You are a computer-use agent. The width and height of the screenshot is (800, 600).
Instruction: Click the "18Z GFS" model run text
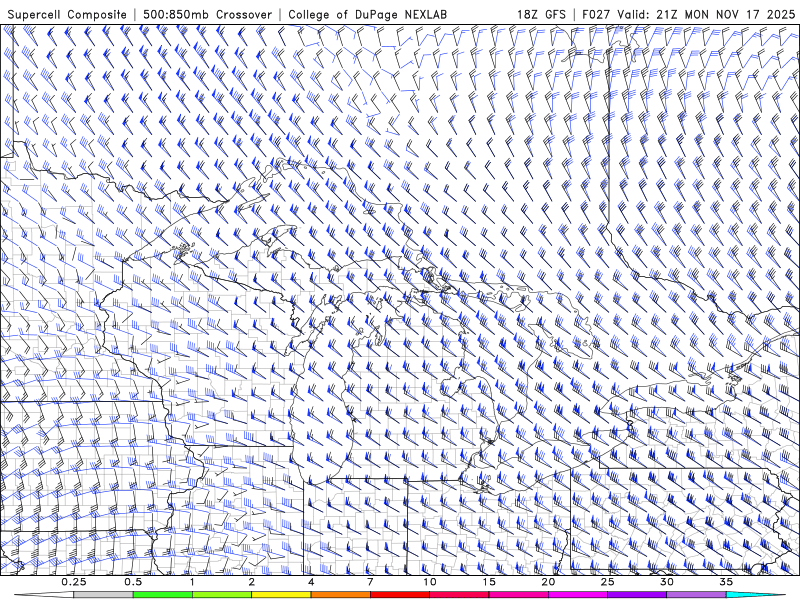[541, 14]
